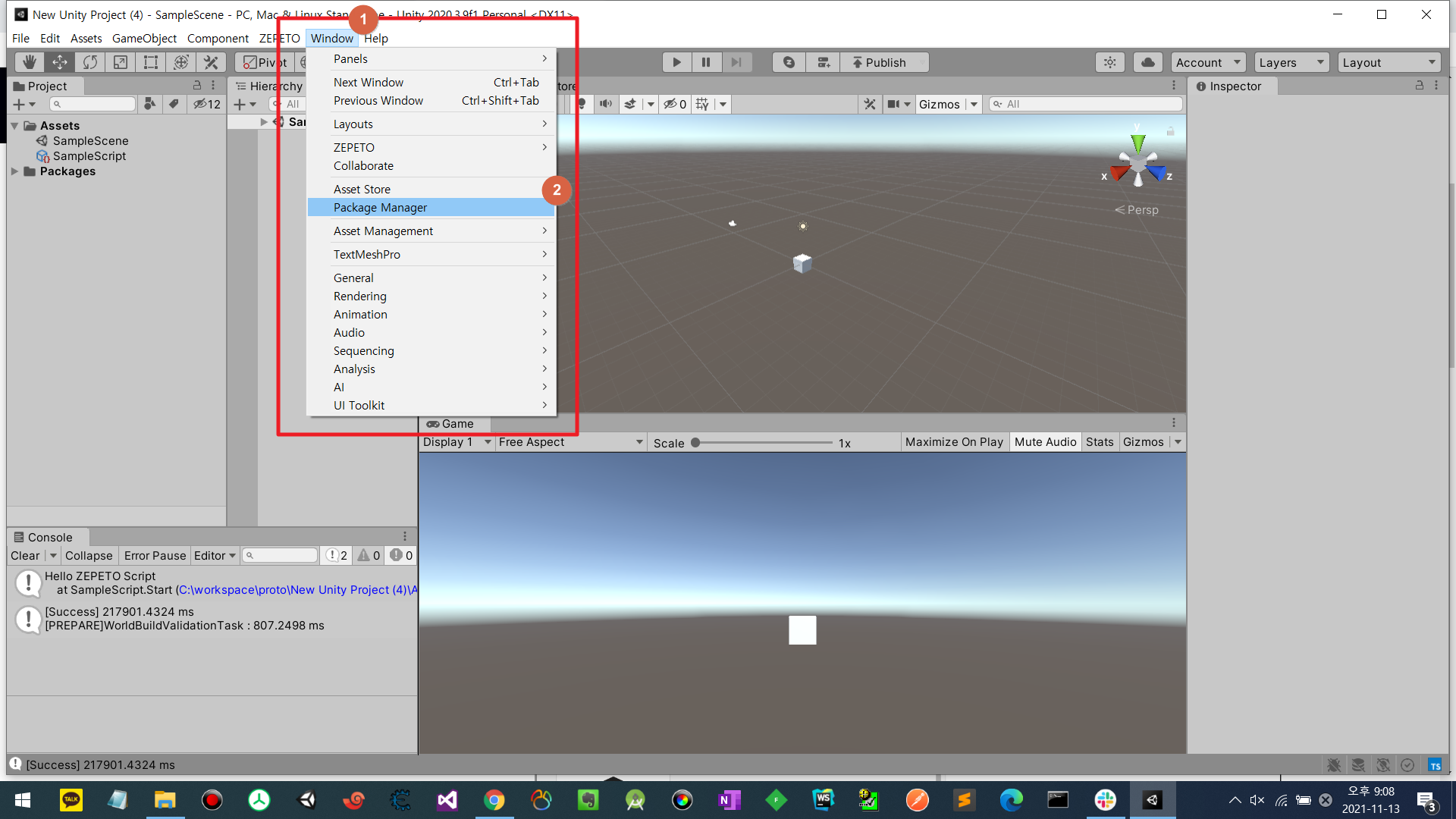1456x819 pixels.
Task: Open cloud services icon
Action: (x=1148, y=62)
